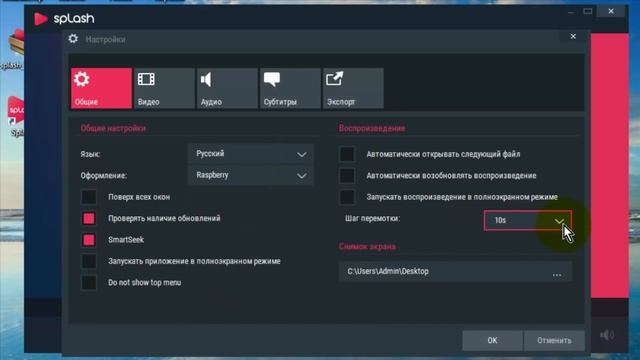Enable Do not show top menu
The width and height of the screenshot is (640, 360).
[89, 282]
